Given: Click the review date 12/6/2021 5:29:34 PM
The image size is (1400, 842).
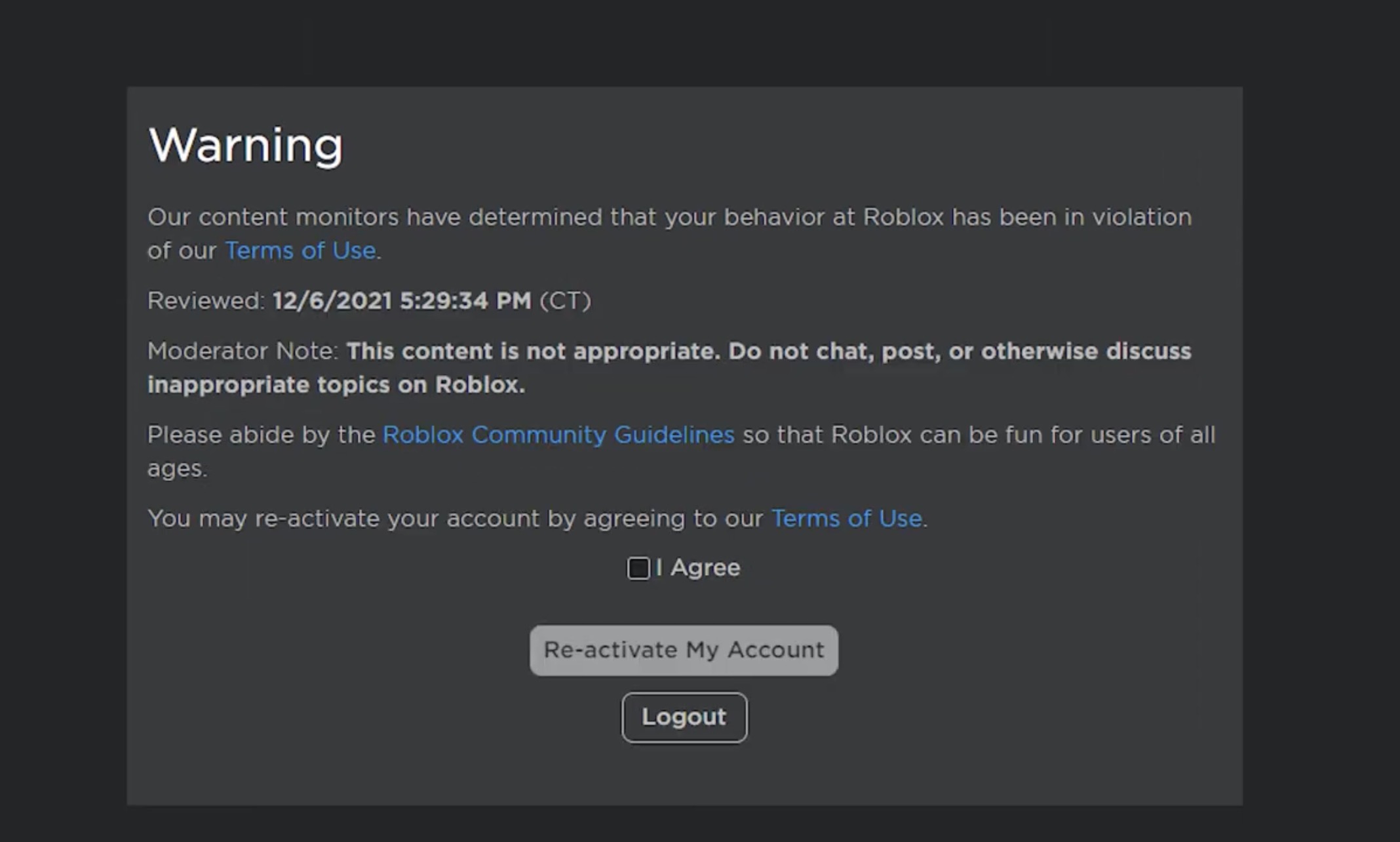Looking at the screenshot, I should point(402,301).
